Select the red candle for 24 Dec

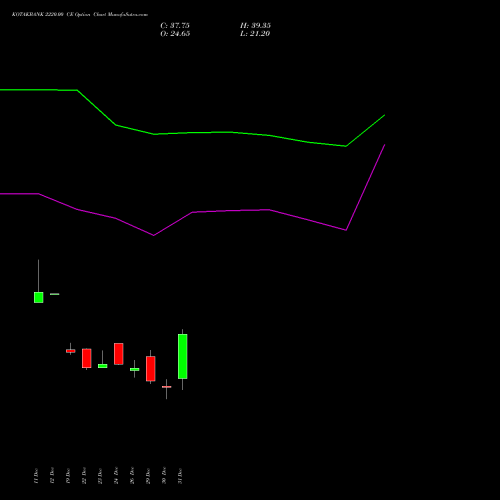point(119,354)
